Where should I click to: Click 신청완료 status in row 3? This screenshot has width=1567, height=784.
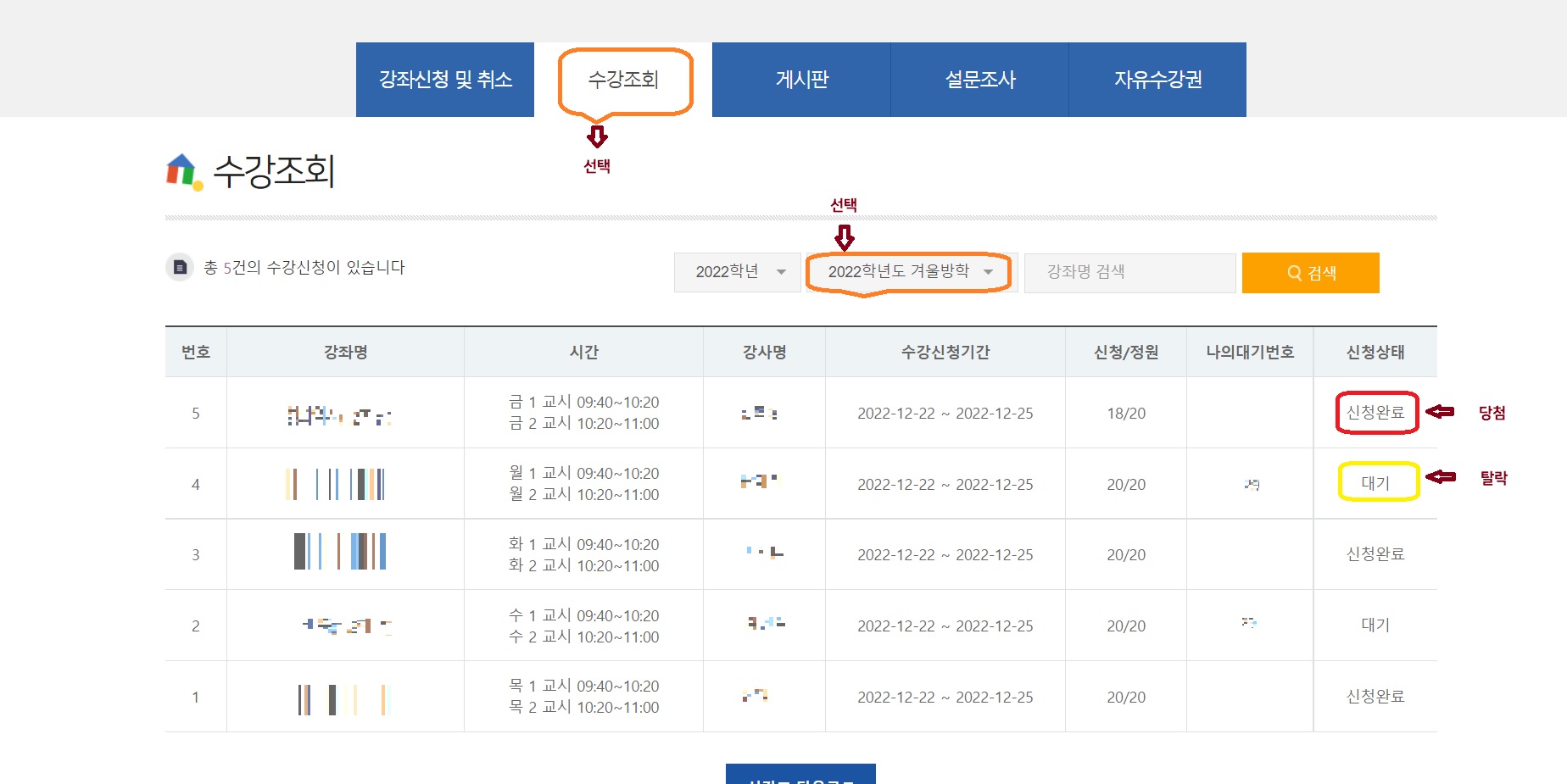[1375, 554]
